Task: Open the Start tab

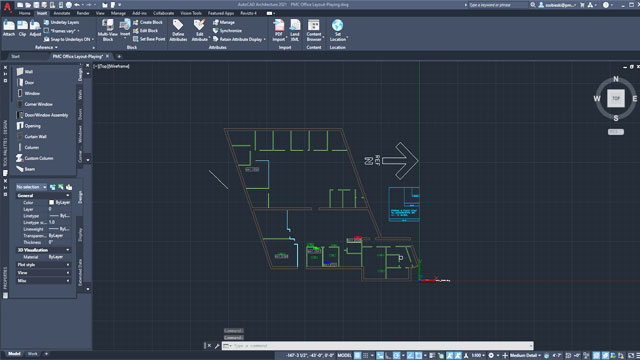Action: [x=16, y=56]
